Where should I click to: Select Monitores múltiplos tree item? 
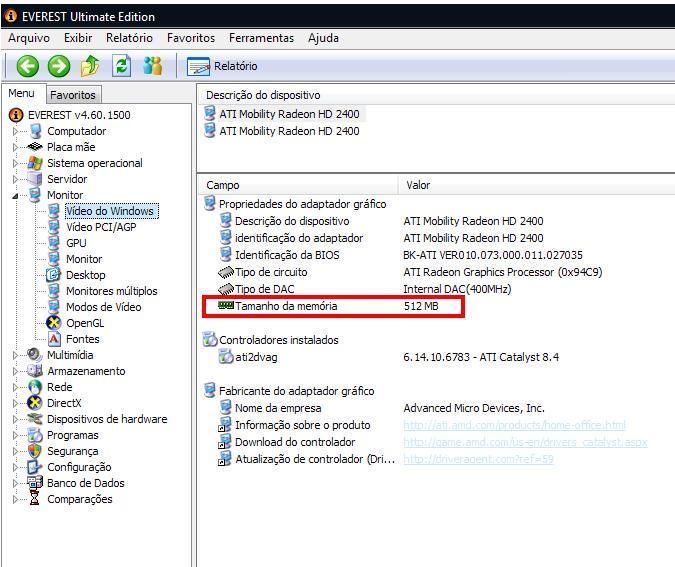(111, 291)
